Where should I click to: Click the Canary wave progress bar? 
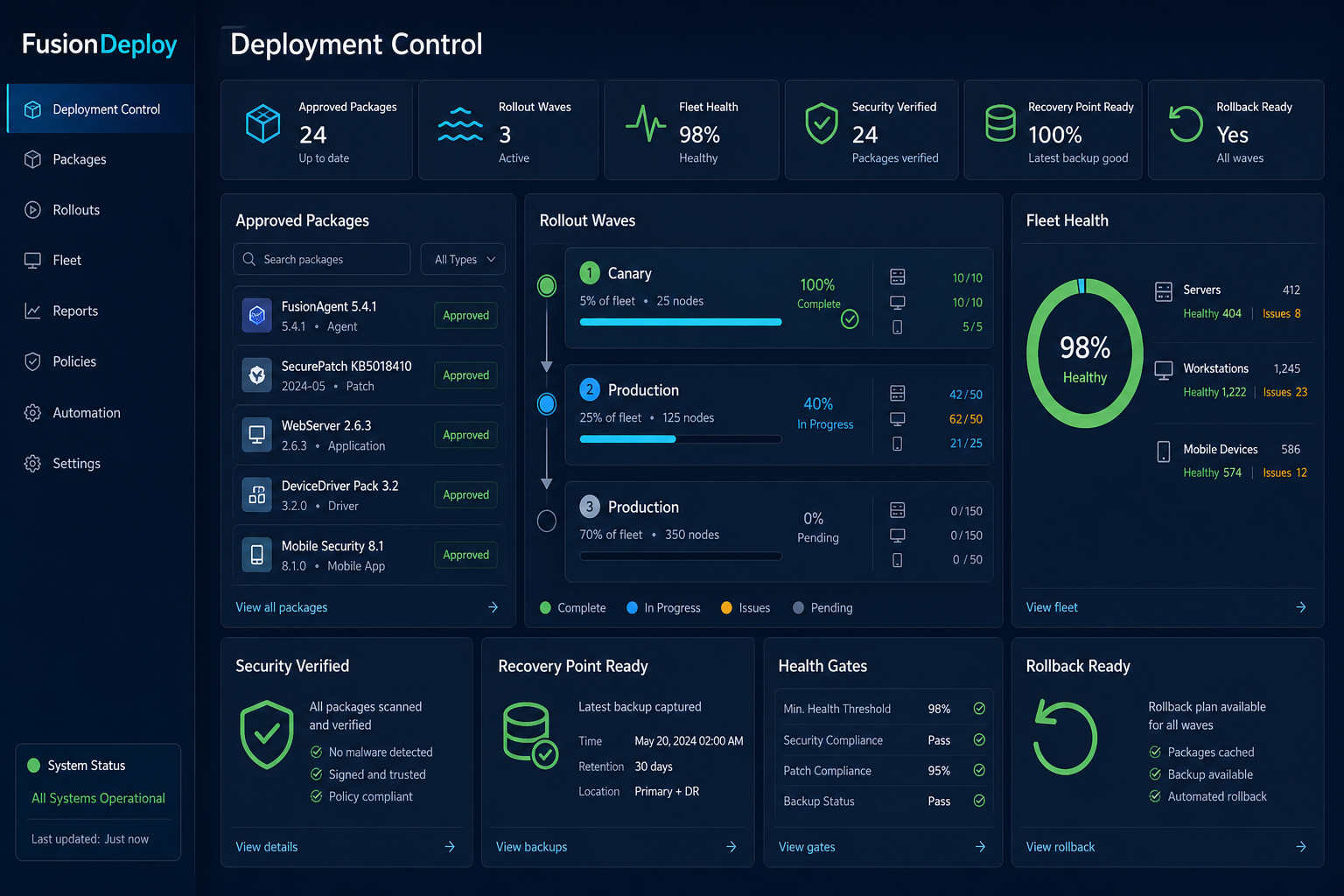(681, 322)
